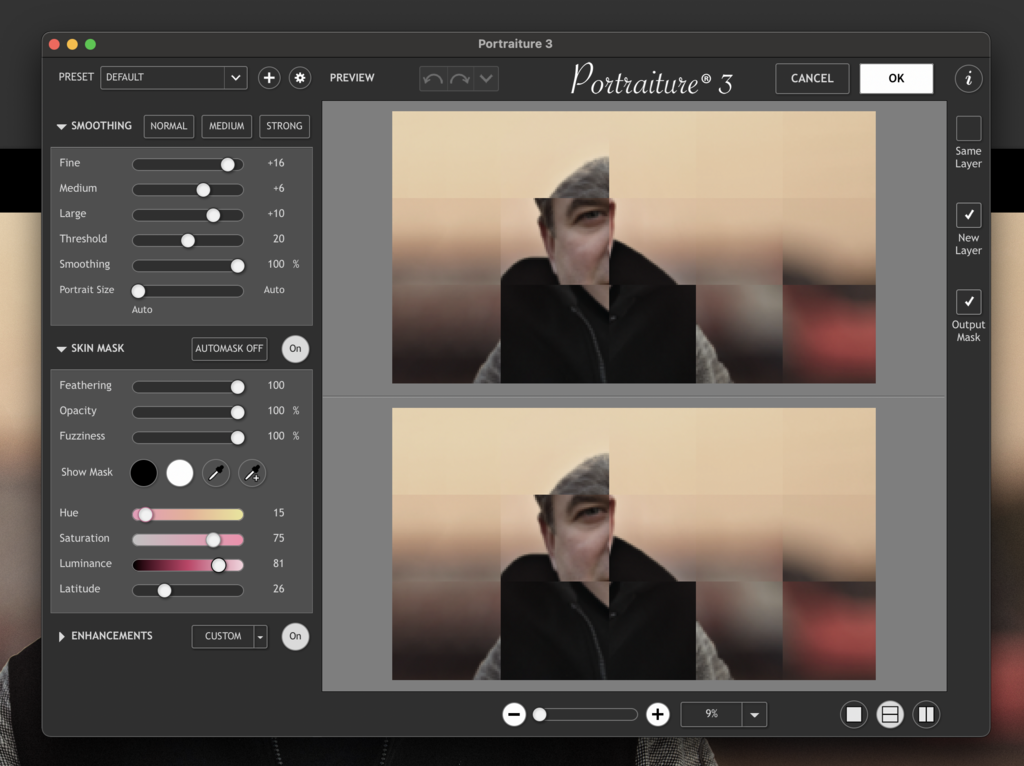Zoom out with the minus button
Viewport: 1024px width, 766px height.
[514, 714]
